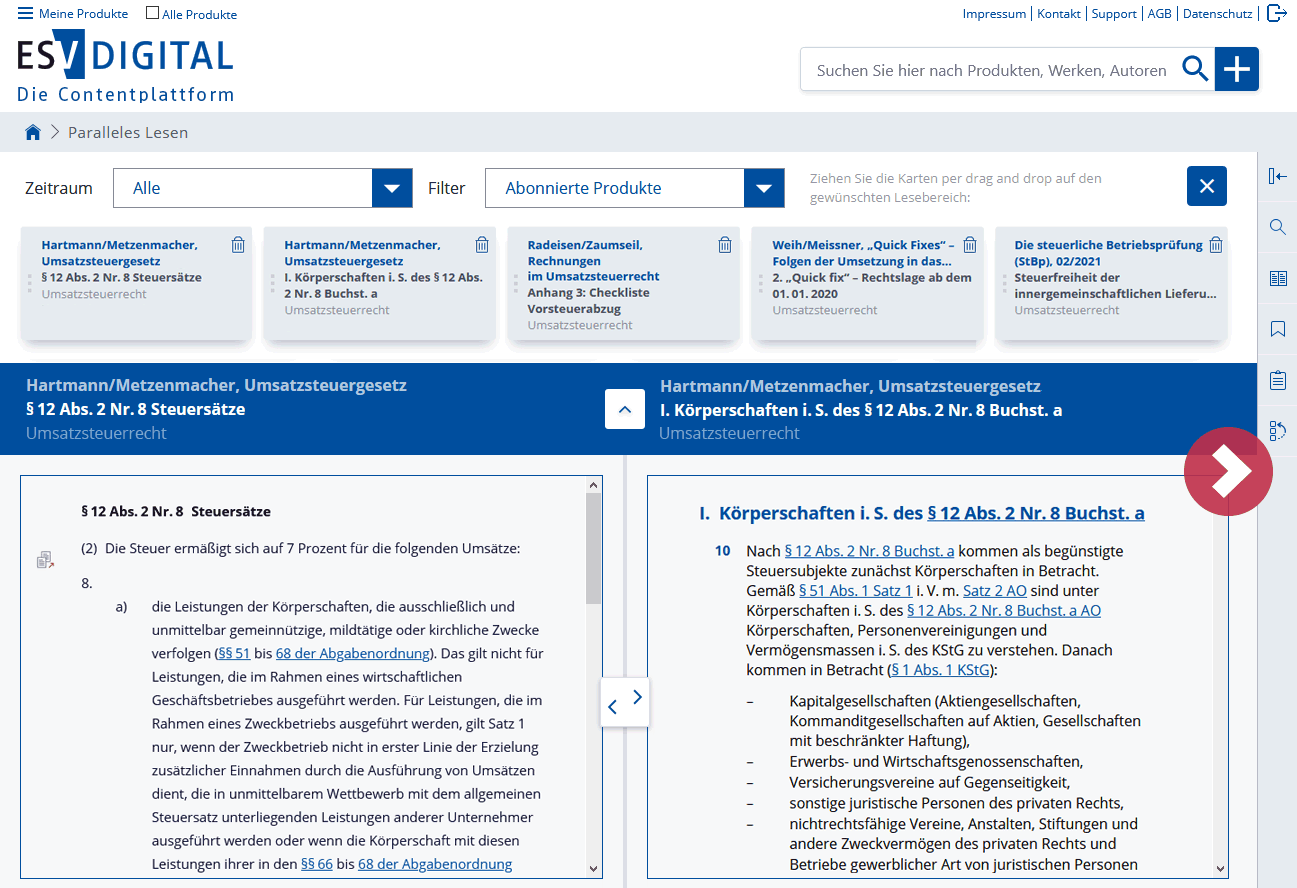Click the Paralleles Lesen breadcrumb
Viewport: 1297px width, 888px height.
coord(128,132)
